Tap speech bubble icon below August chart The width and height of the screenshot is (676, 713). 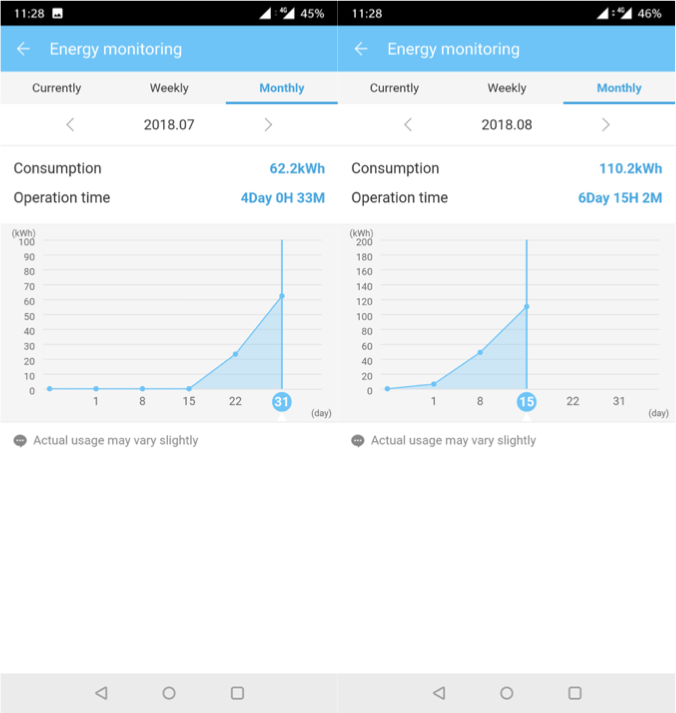tap(358, 441)
